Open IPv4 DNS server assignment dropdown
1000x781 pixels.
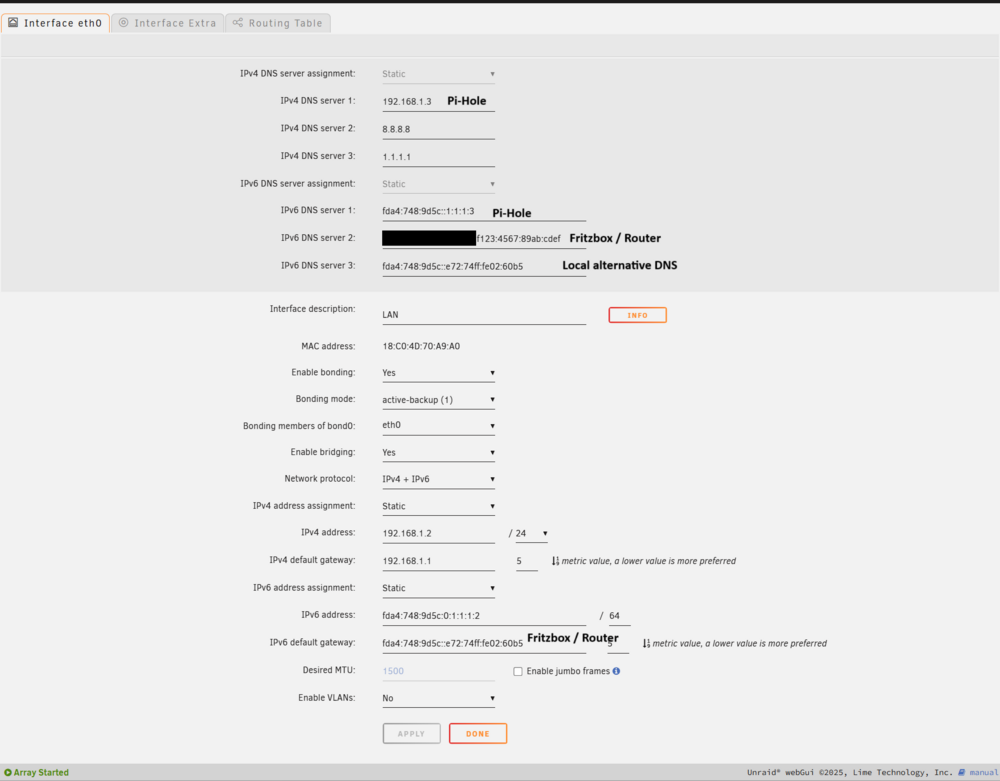coord(438,74)
